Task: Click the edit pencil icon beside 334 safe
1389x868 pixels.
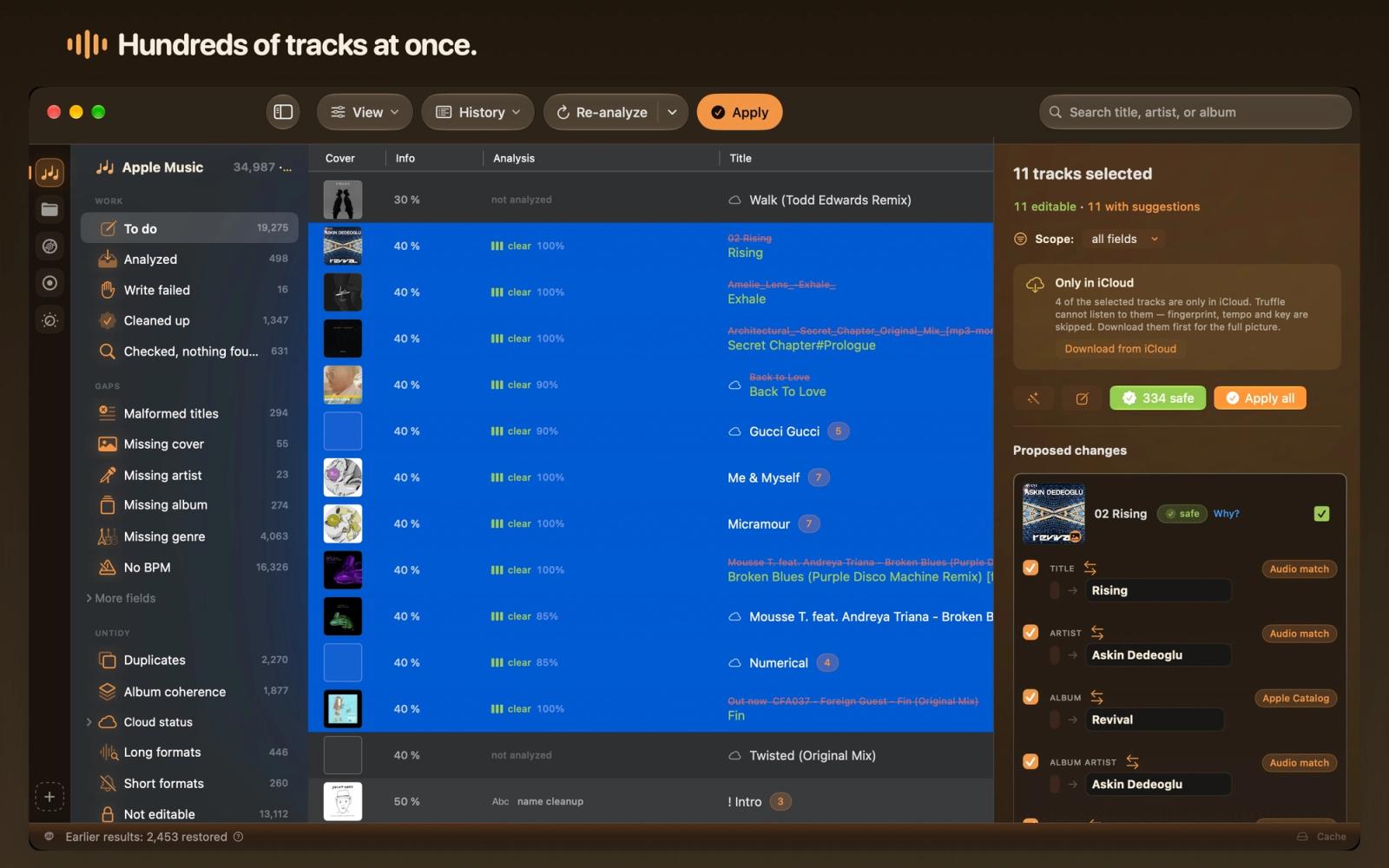Action: (1082, 398)
